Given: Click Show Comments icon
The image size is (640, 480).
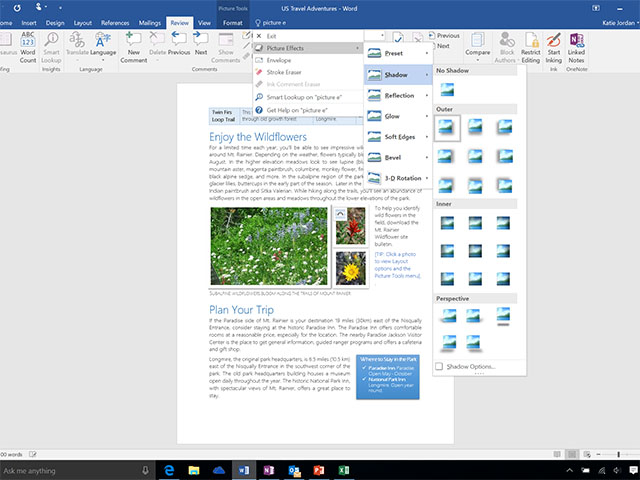Looking at the screenshot, I should click(226, 48).
